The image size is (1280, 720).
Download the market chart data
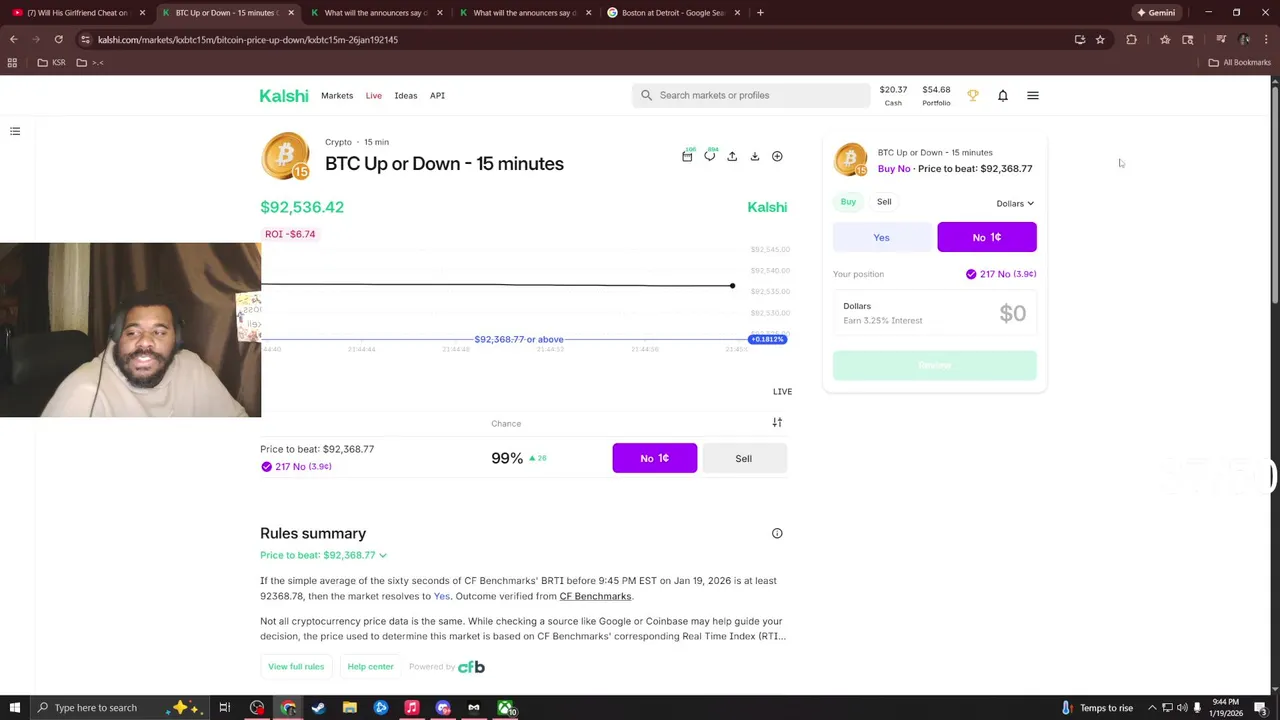[x=755, y=156]
